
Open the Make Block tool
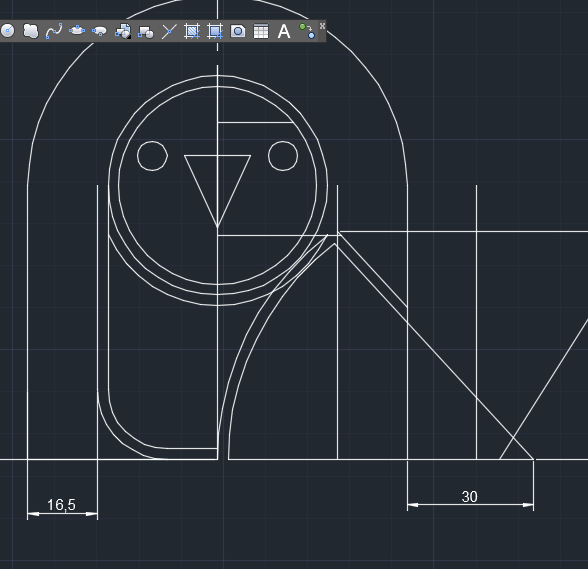click(146, 31)
